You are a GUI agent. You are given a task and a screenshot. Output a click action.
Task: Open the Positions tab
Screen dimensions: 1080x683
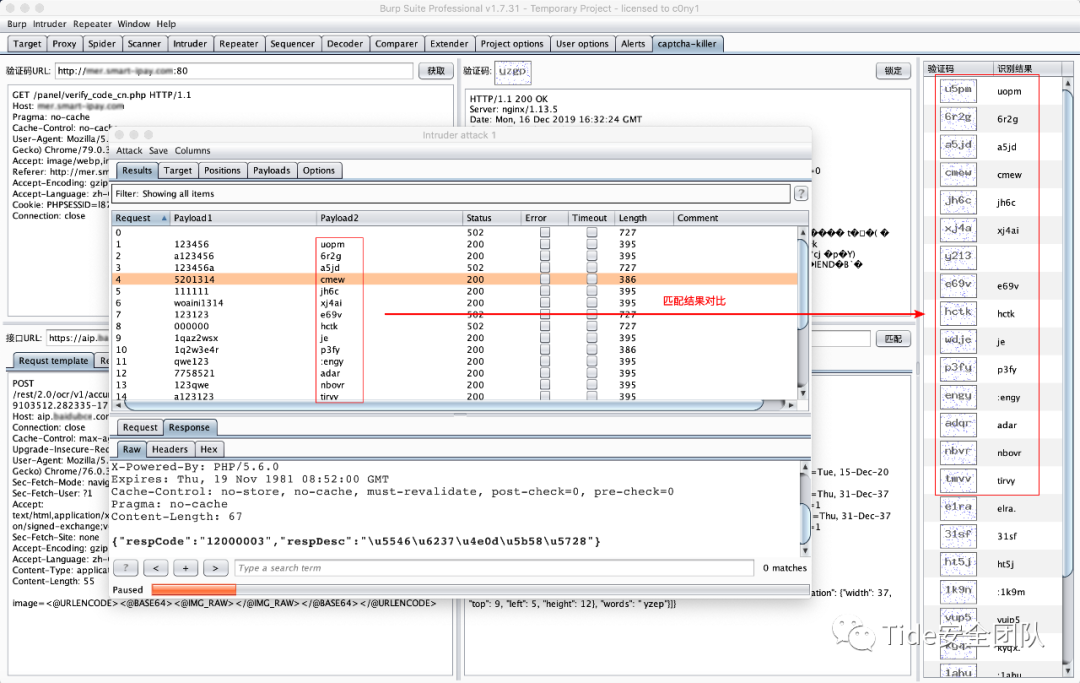(222, 171)
